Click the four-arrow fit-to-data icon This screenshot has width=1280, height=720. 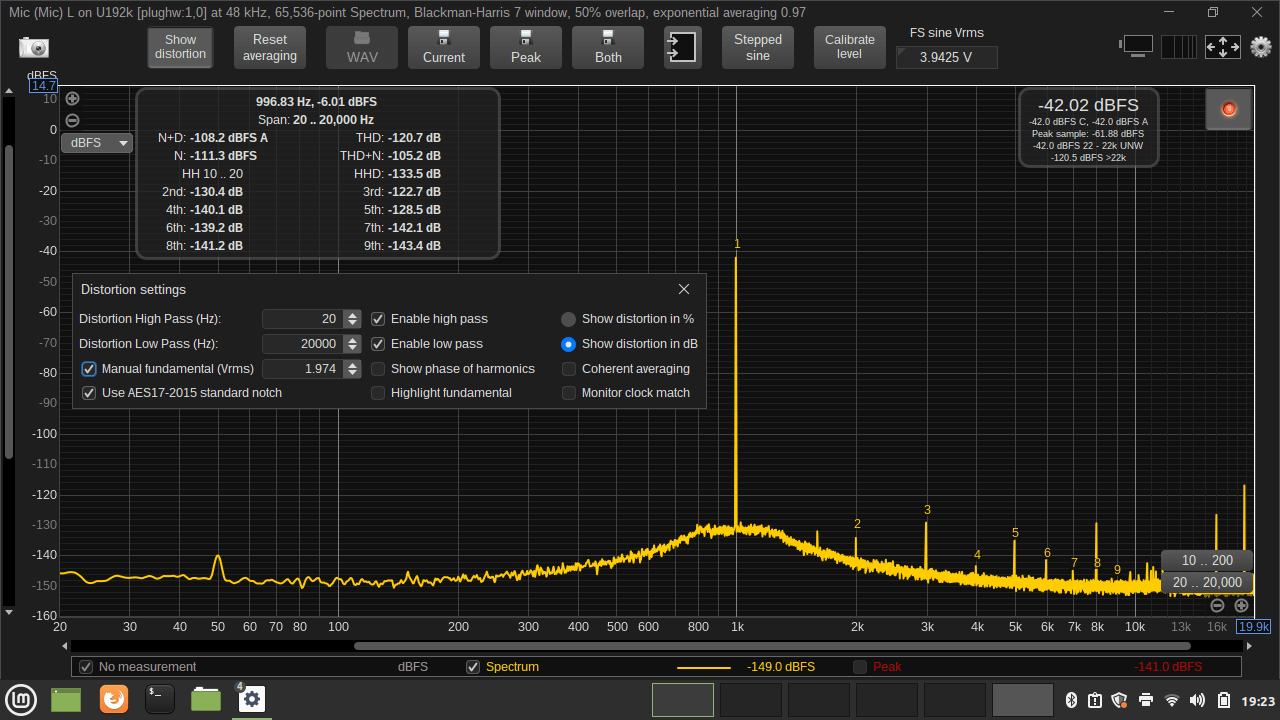coord(1223,47)
